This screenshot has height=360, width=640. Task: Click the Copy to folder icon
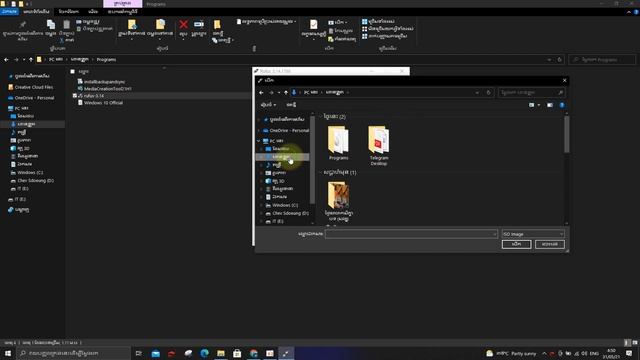pos(160,24)
